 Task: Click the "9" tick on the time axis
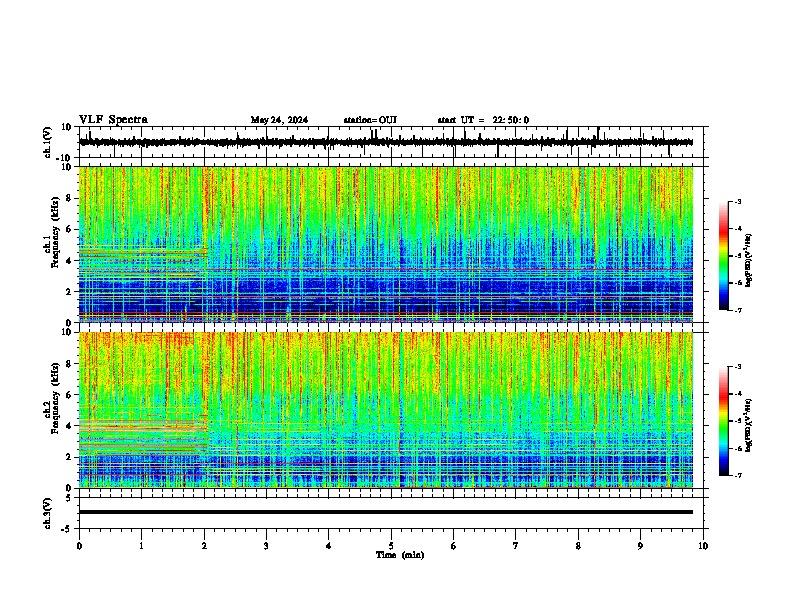[x=640, y=546]
